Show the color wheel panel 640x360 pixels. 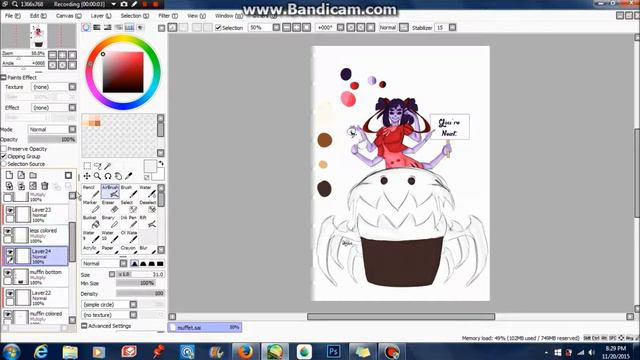[x=86, y=27]
